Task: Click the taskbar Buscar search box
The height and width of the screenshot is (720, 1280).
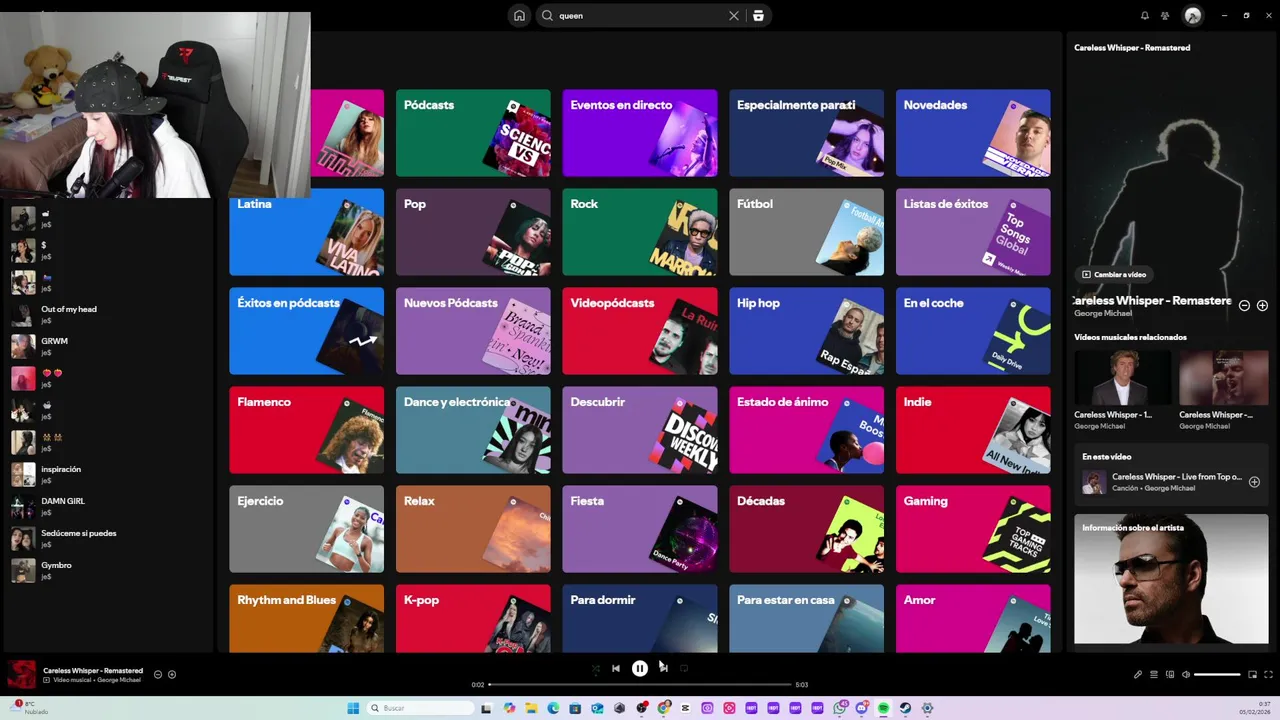Action: (x=419, y=708)
